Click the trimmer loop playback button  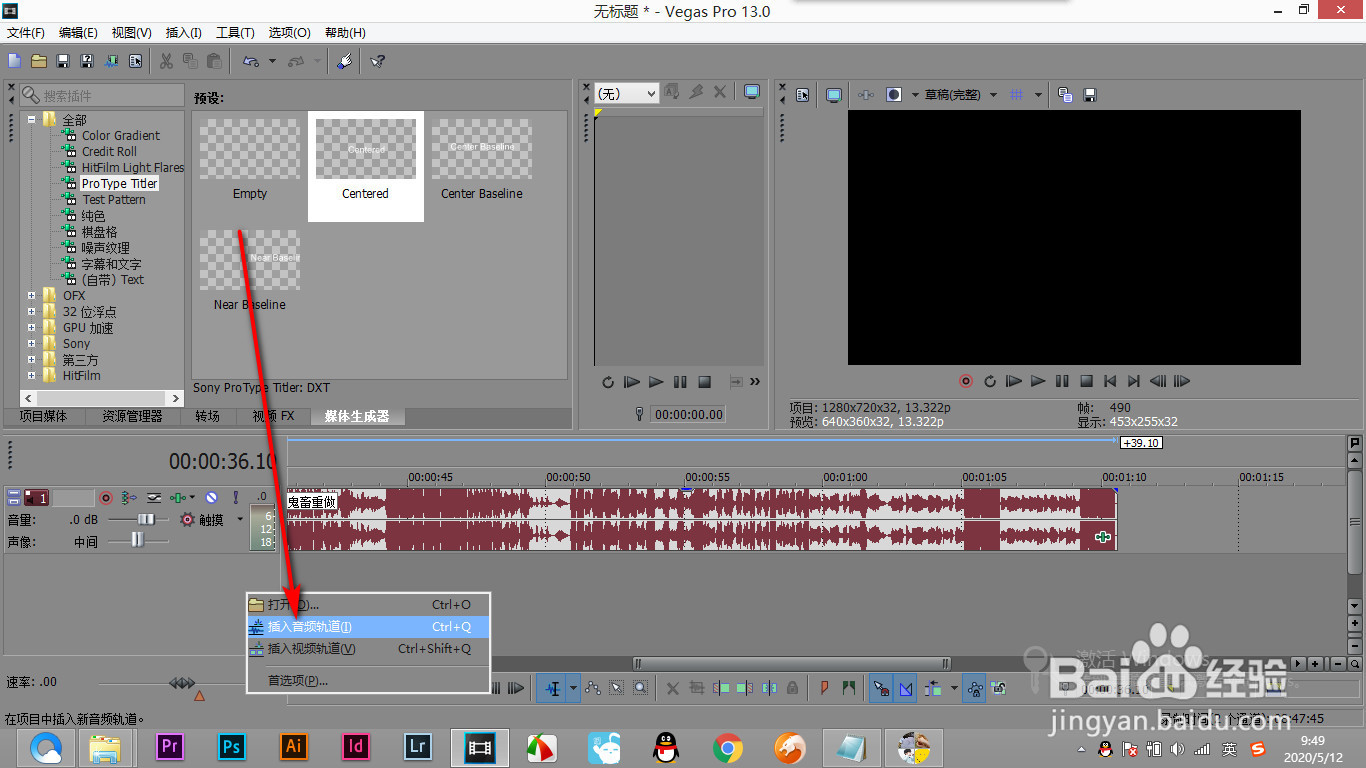pyautogui.click(x=608, y=382)
